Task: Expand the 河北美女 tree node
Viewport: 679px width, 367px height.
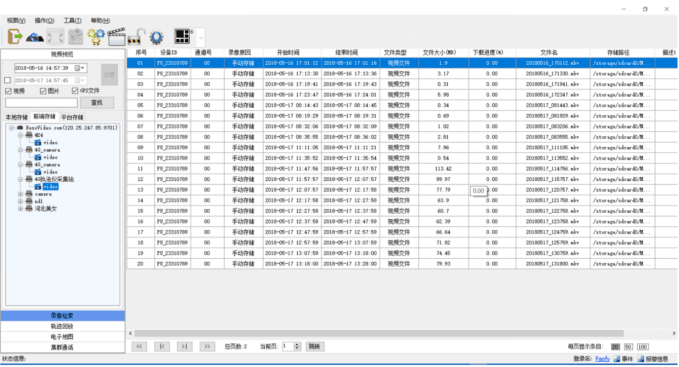Action: (x=20, y=209)
